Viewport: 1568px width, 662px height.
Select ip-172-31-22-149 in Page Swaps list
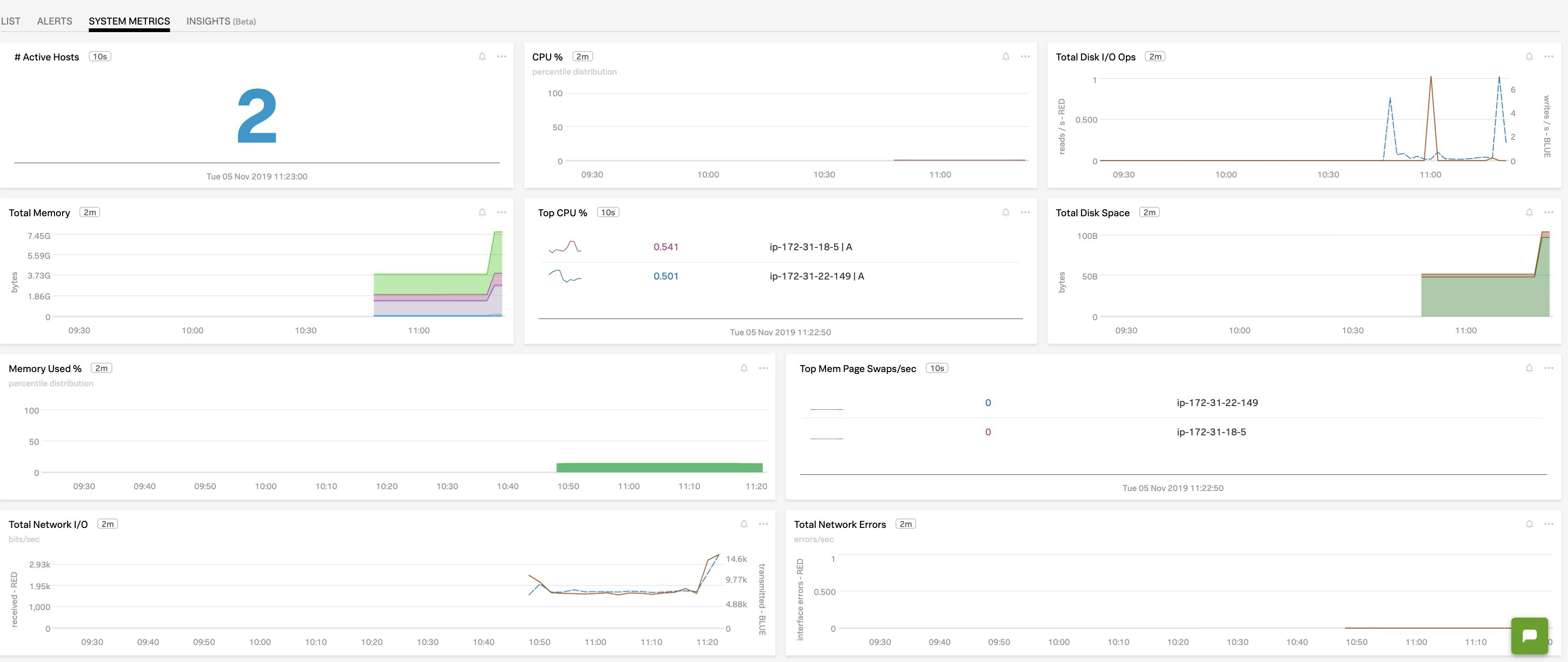coord(1218,403)
